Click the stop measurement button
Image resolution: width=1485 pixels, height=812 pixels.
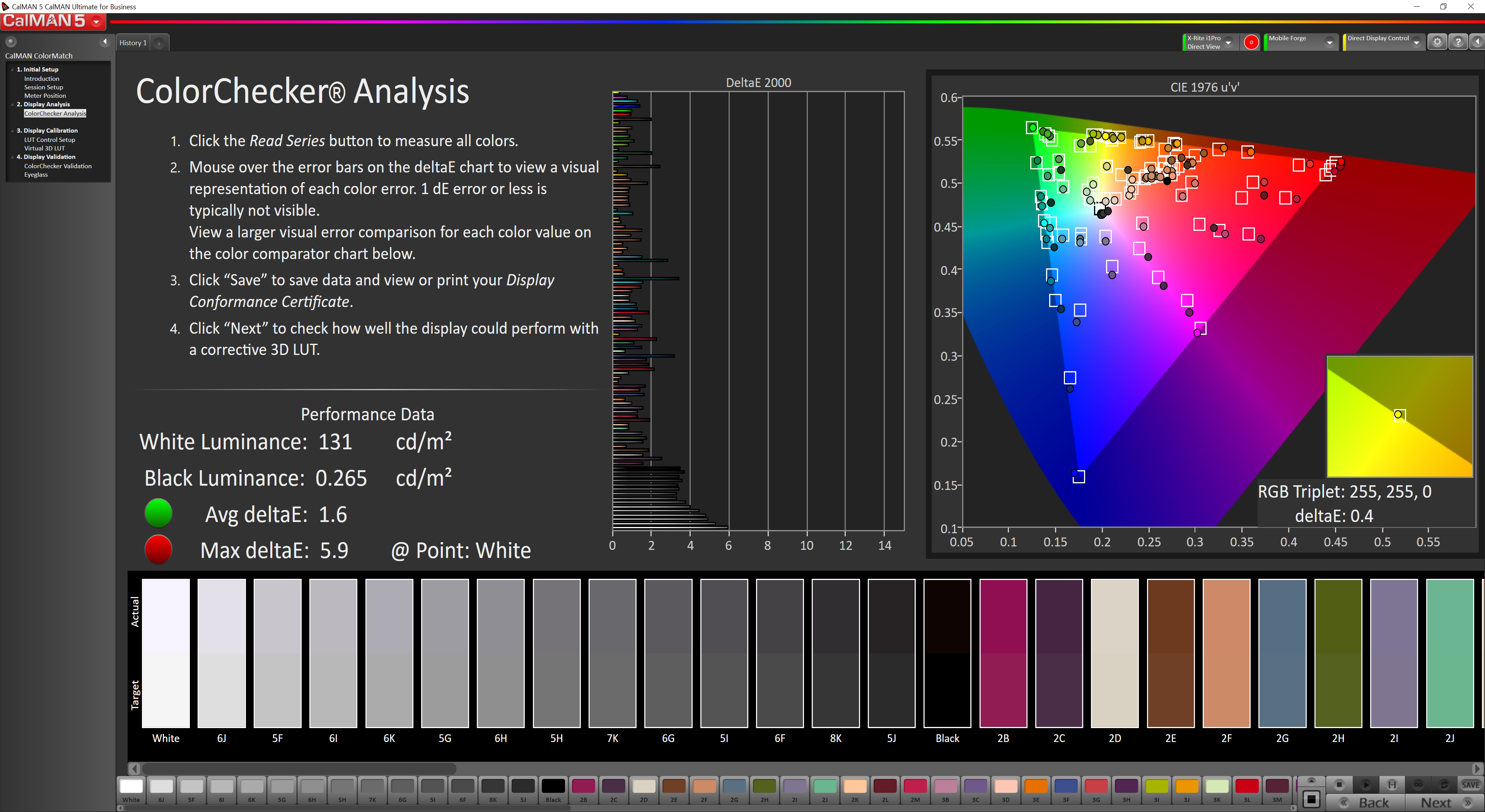[x=1339, y=784]
